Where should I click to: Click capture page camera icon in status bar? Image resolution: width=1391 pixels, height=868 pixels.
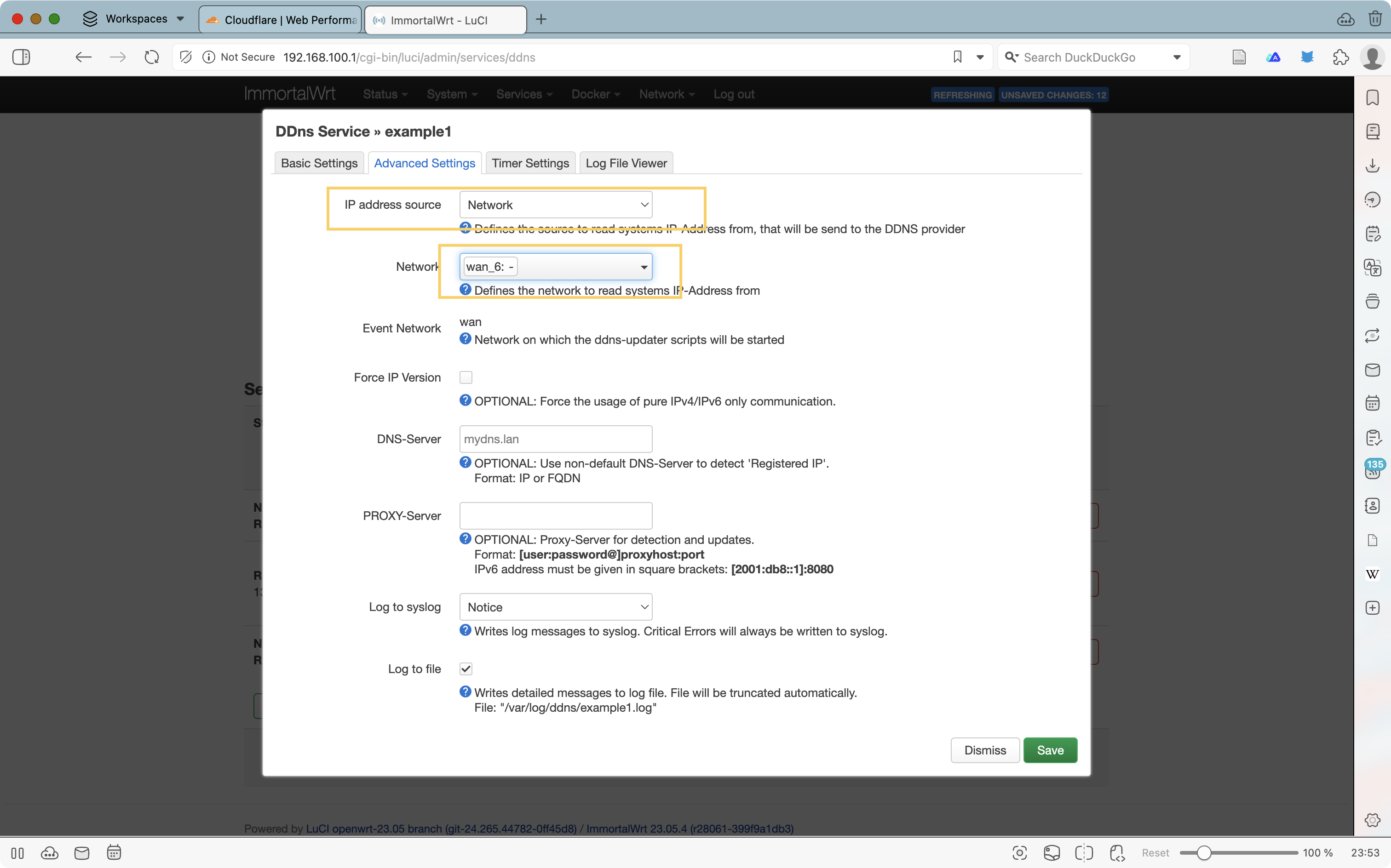[1019, 853]
